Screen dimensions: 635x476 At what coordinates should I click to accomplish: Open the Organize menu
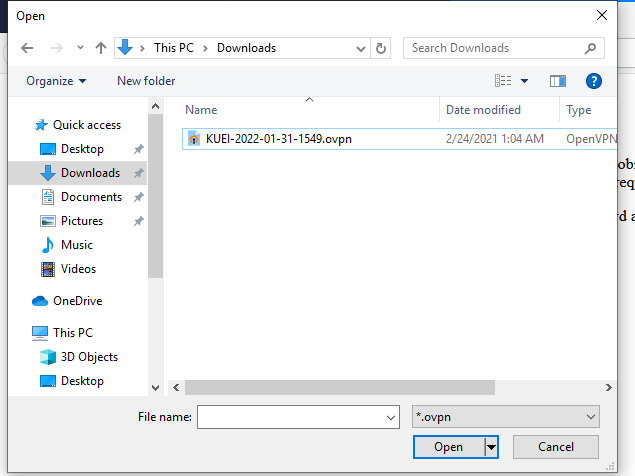point(56,81)
